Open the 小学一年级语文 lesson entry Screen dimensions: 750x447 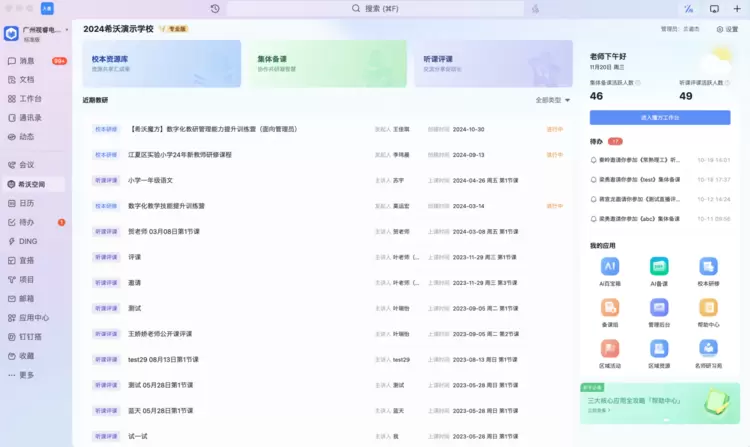(x=150, y=180)
